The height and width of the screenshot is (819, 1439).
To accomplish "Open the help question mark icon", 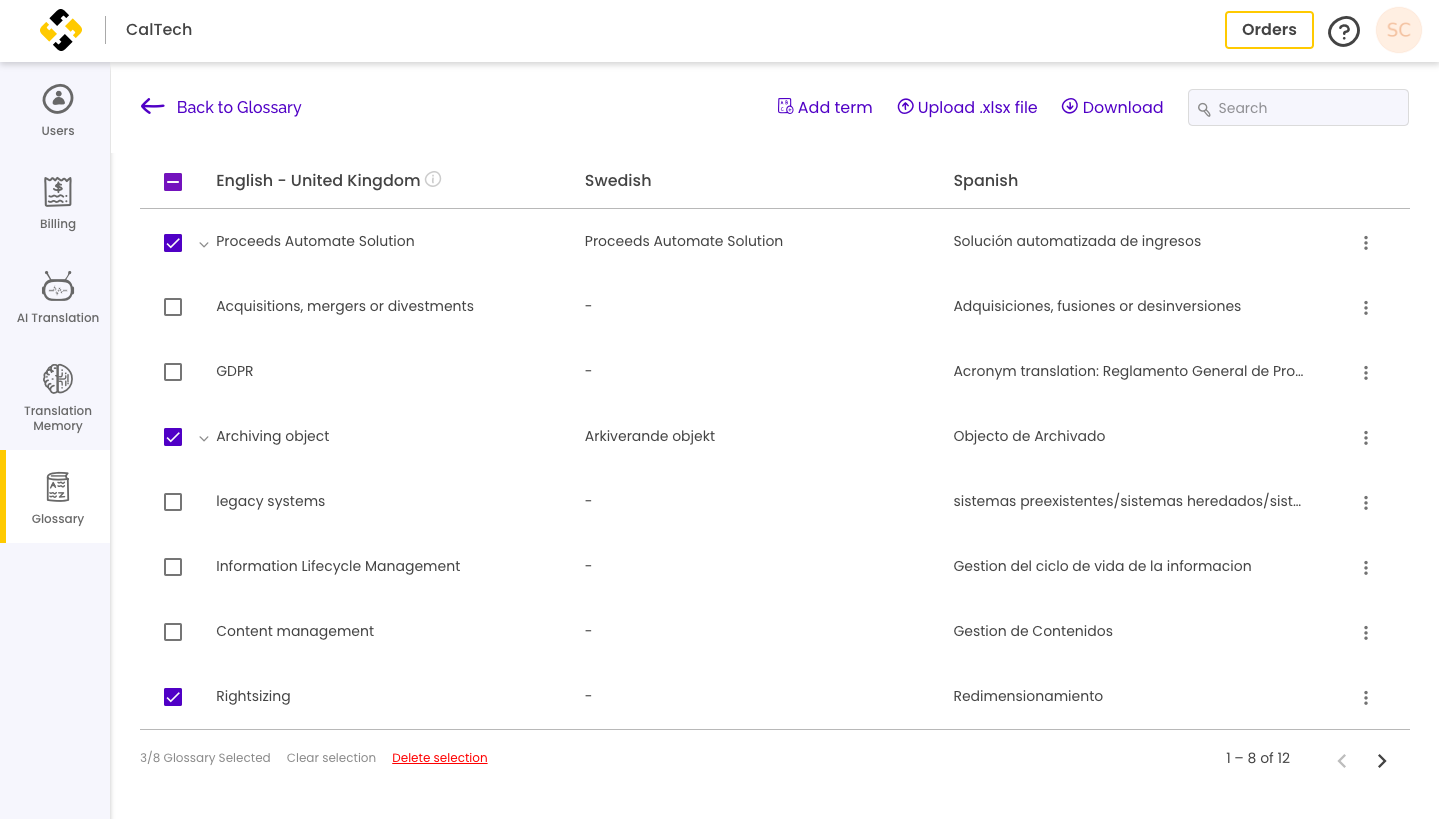I will point(1343,31).
